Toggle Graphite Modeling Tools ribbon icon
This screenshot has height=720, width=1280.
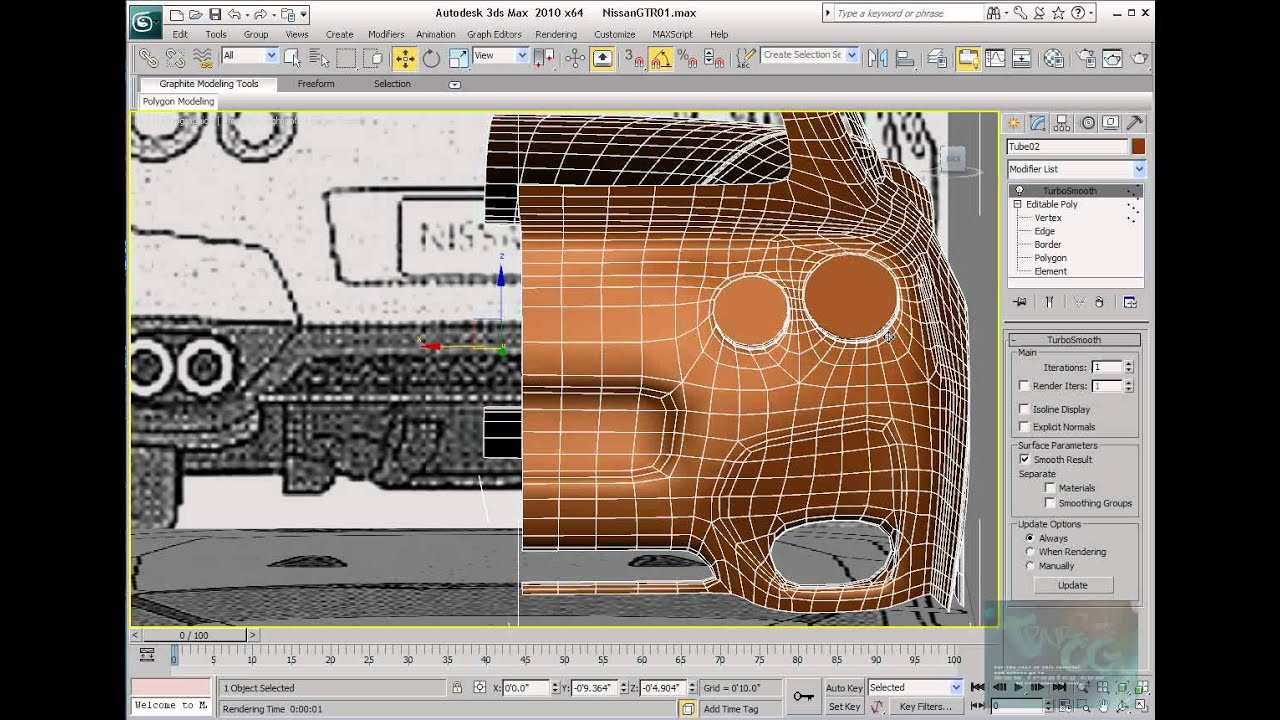pyautogui.click(x=968, y=58)
